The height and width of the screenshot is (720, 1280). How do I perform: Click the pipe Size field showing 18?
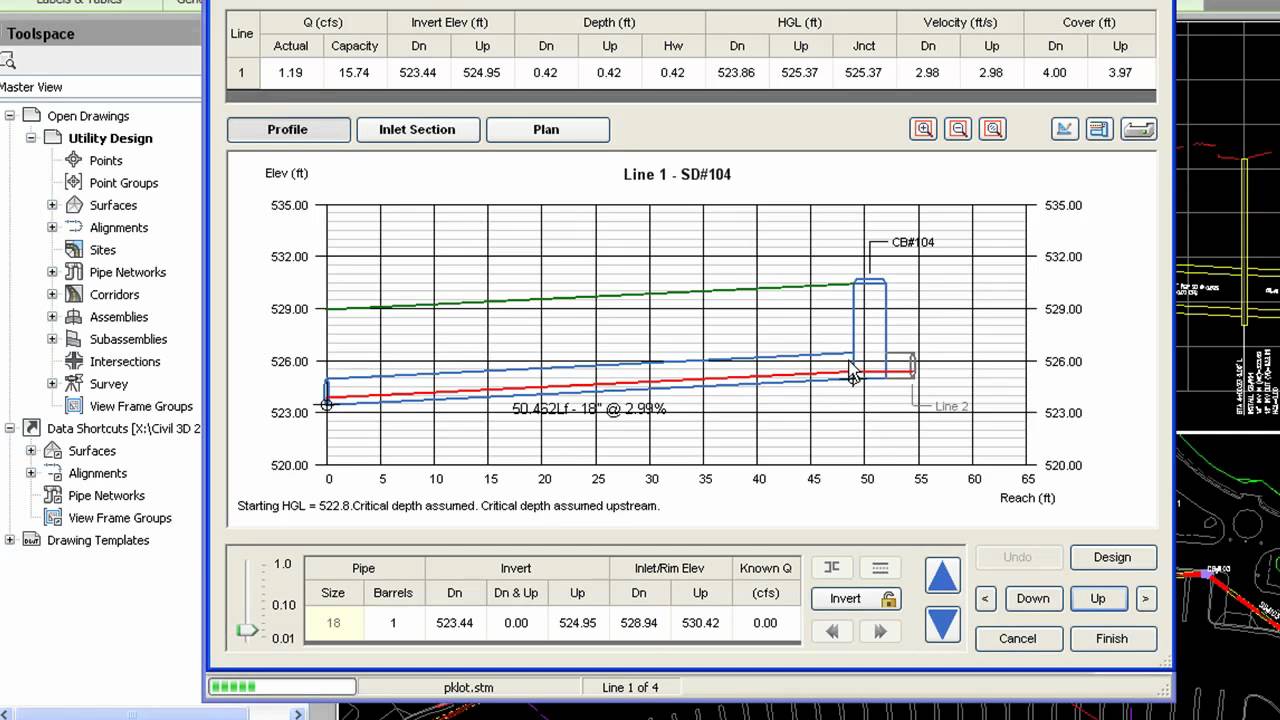tap(333, 623)
